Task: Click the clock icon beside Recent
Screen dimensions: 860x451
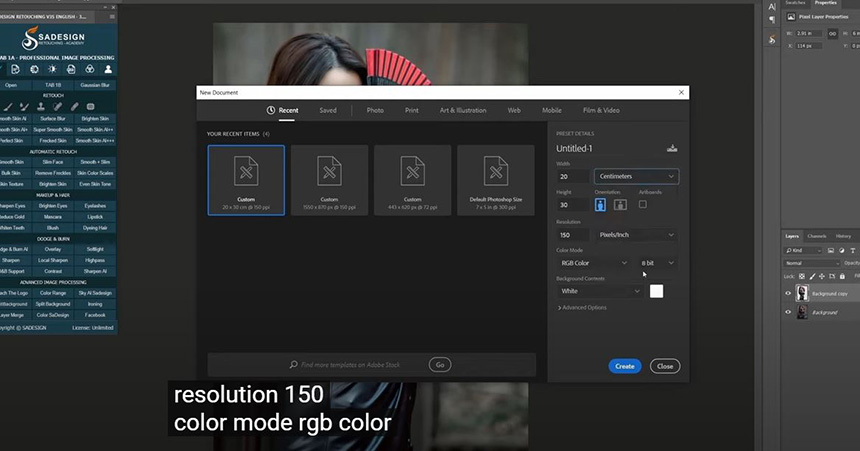Action: 271,110
